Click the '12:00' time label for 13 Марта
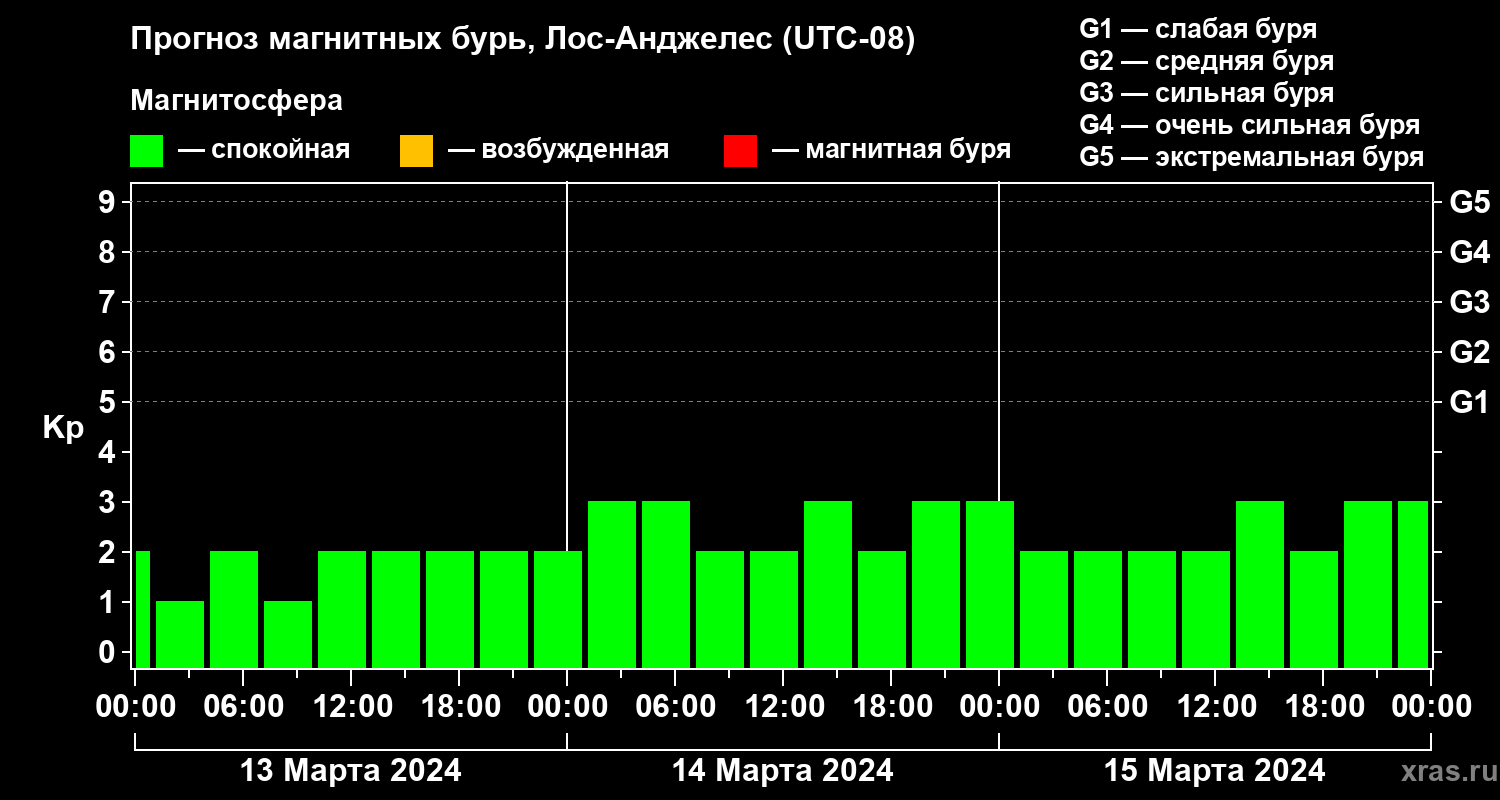Viewport: 1500px width, 800px height. [351, 706]
